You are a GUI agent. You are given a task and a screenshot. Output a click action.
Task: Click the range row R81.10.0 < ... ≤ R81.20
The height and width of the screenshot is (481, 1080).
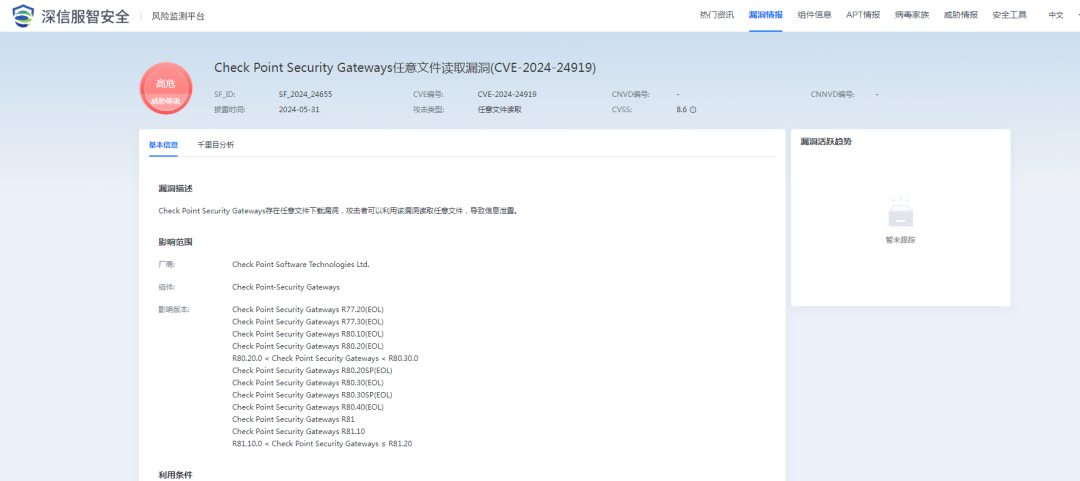(322, 444)
